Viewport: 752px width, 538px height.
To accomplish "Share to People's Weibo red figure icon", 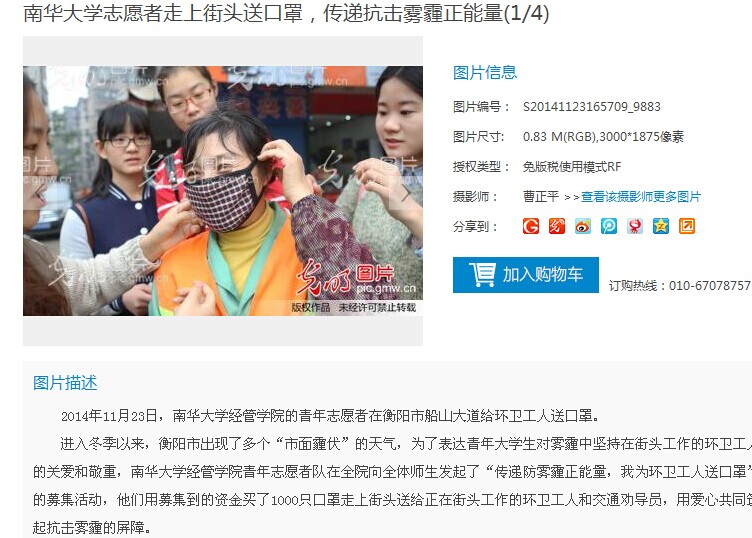I will click(x=634, y=226).
